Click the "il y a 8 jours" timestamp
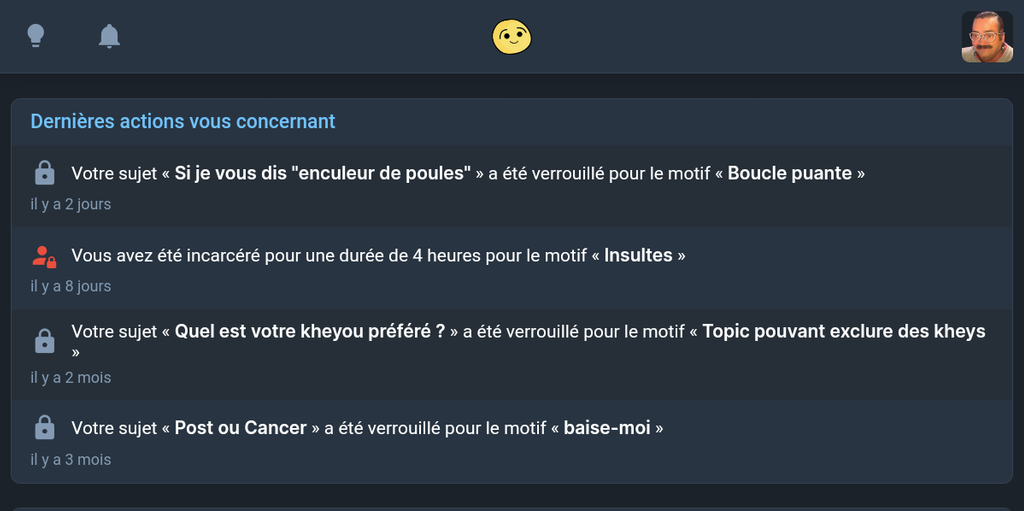This screenshot has width=1024, height=511. [x=70, y=286]
